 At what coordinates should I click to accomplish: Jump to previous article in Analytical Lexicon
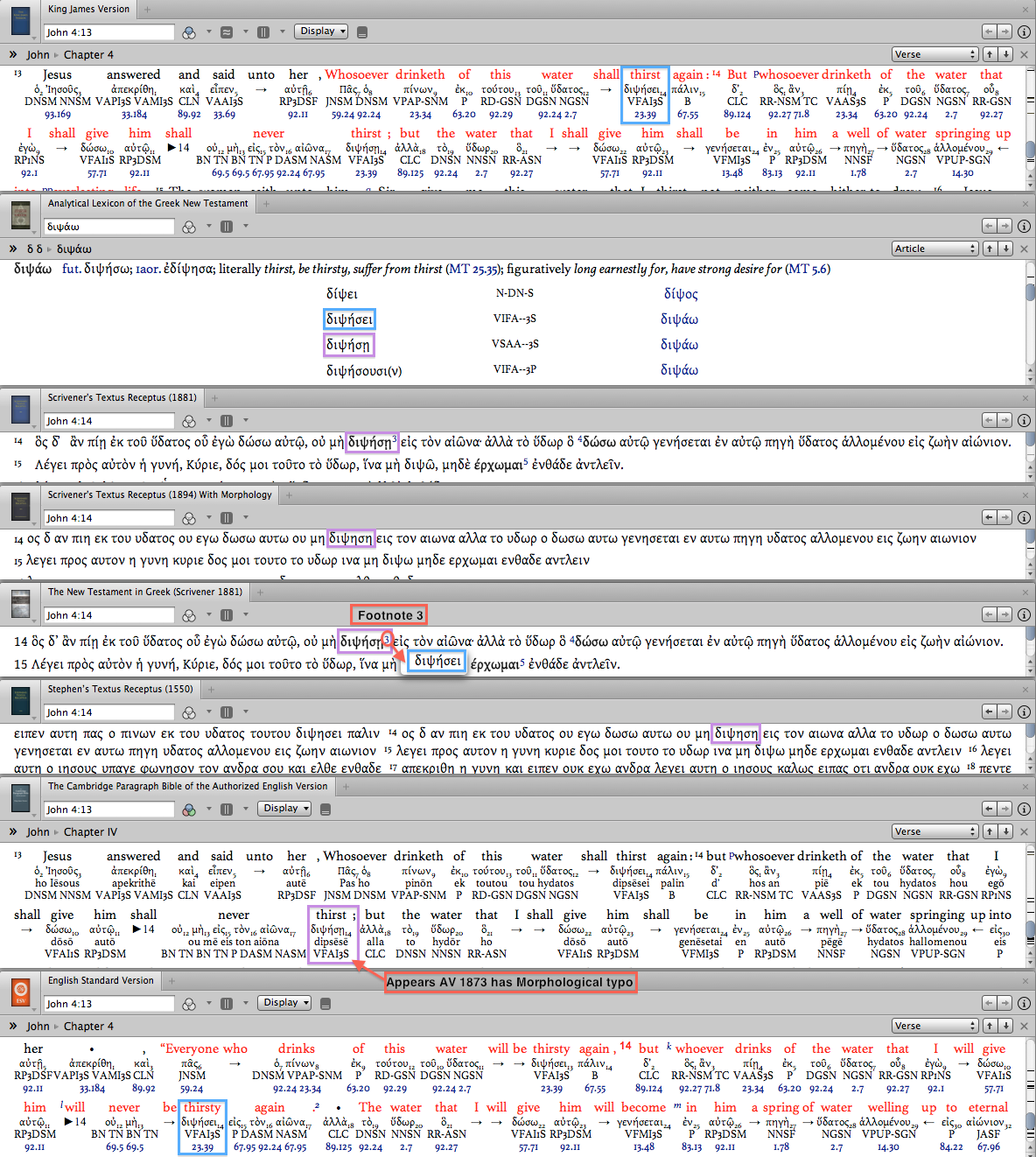point(990,249)
